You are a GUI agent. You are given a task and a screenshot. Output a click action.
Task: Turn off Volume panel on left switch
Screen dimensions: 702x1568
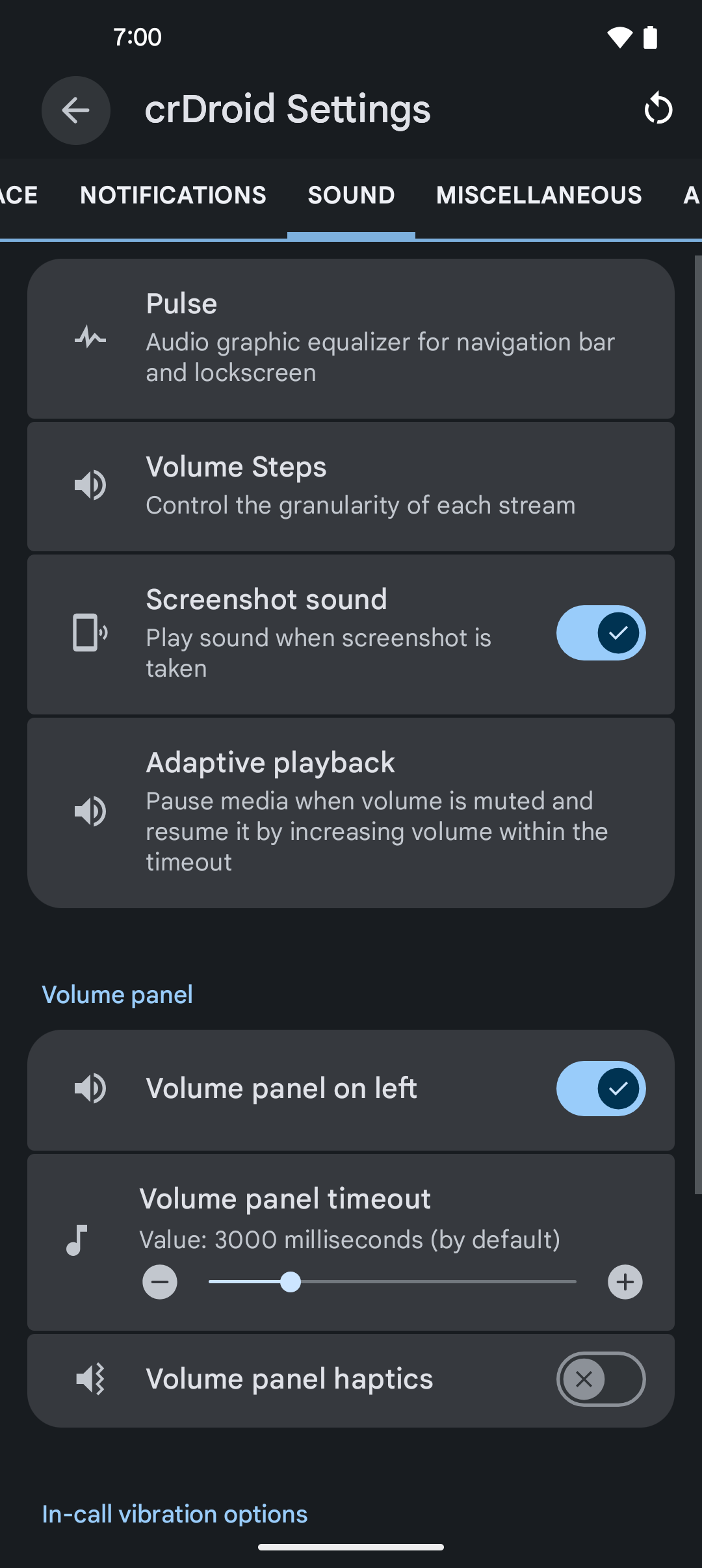(601, 1089)
